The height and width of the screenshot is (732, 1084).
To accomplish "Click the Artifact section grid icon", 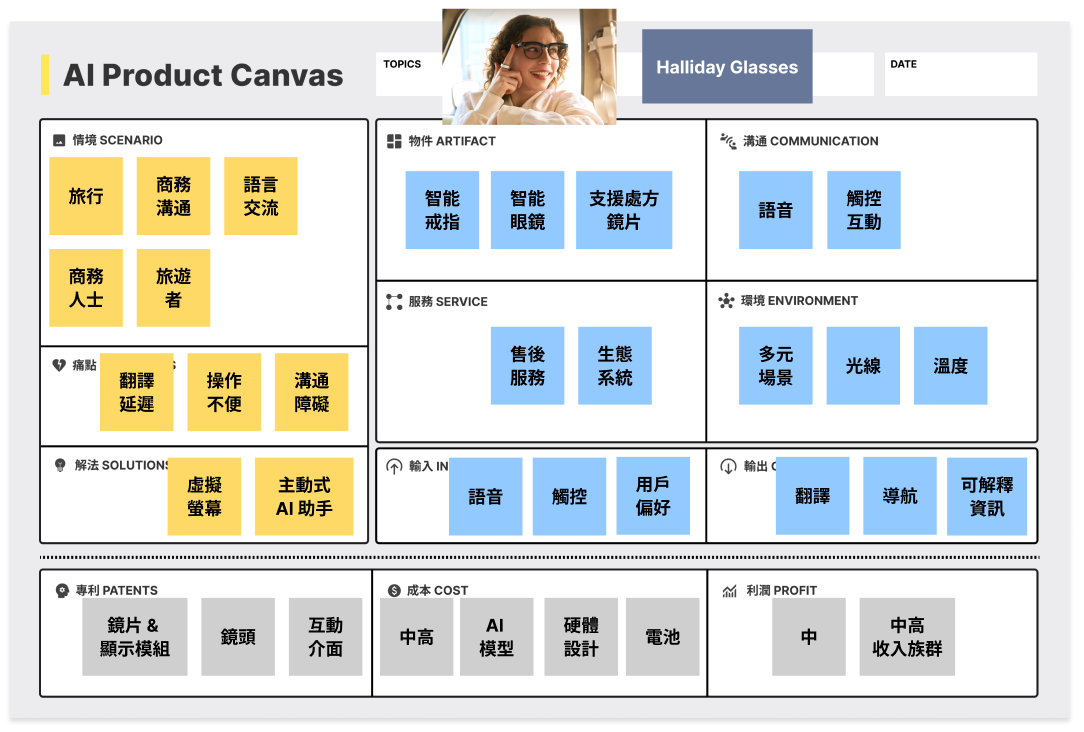I will tap(394, 141).
